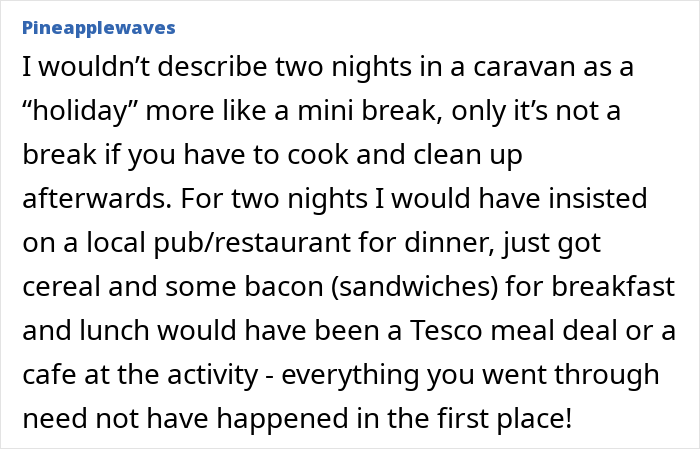
Task: Click the quoted word "holiday"
Action: point(80,112)
